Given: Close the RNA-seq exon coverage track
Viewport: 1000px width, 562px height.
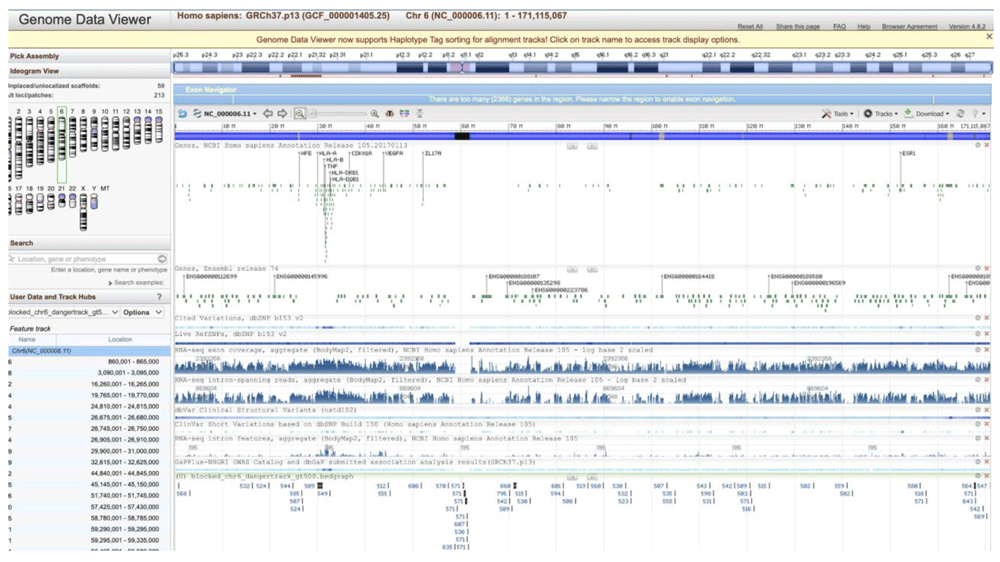Looking at the screenshot, I should coord(987,350).
